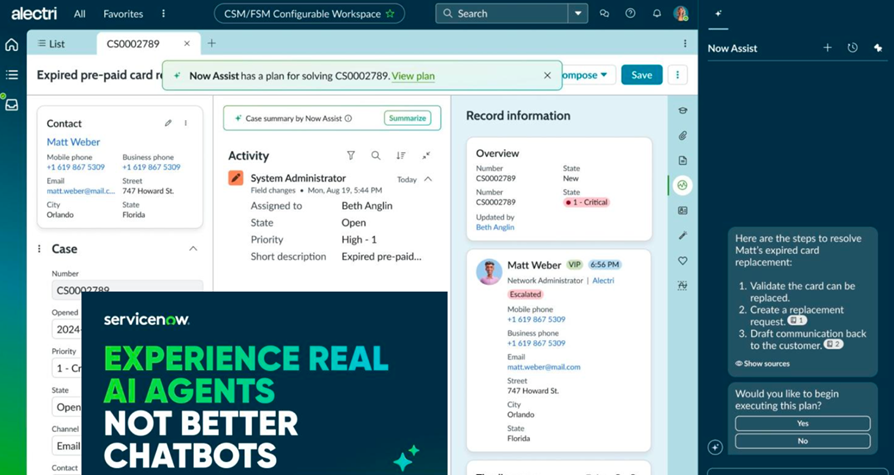
Task: Search within the Activity stream
Action: (x=376, y=156)
